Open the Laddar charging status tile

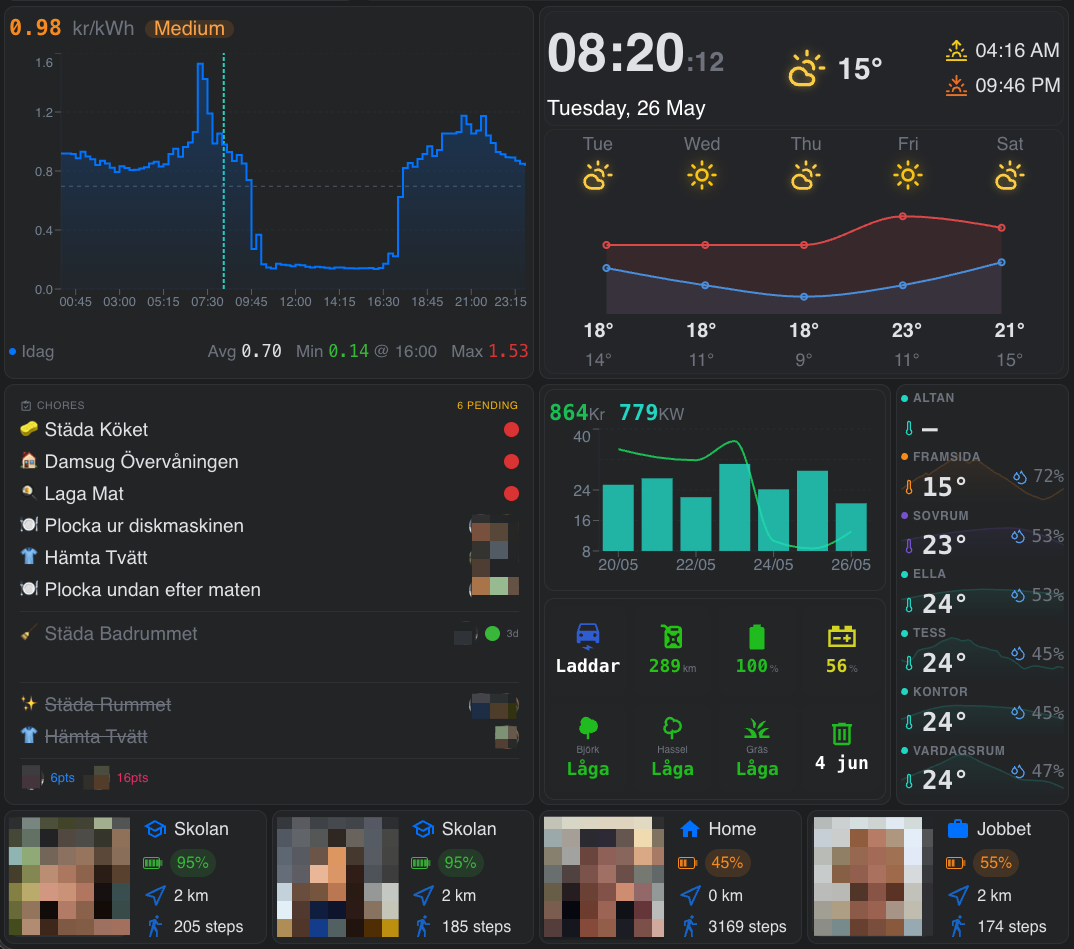click(x=588, y=648)
